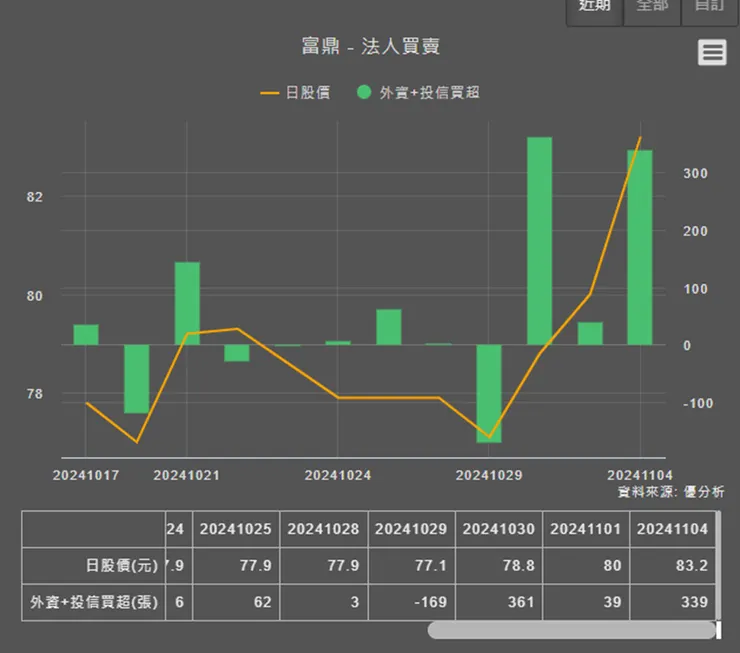Open the chart hamburger menu icon
Screen dimensions: 740x653
(x=712, y=52)
